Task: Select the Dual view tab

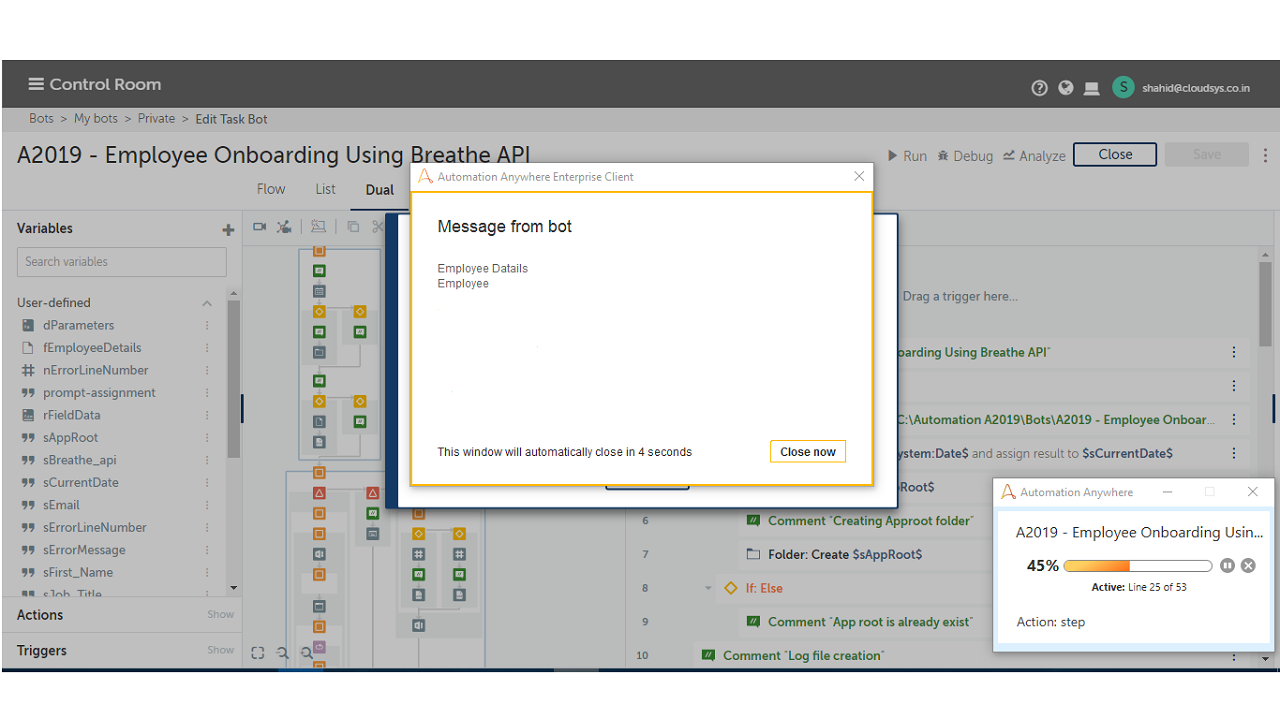Action: point(380,190)
